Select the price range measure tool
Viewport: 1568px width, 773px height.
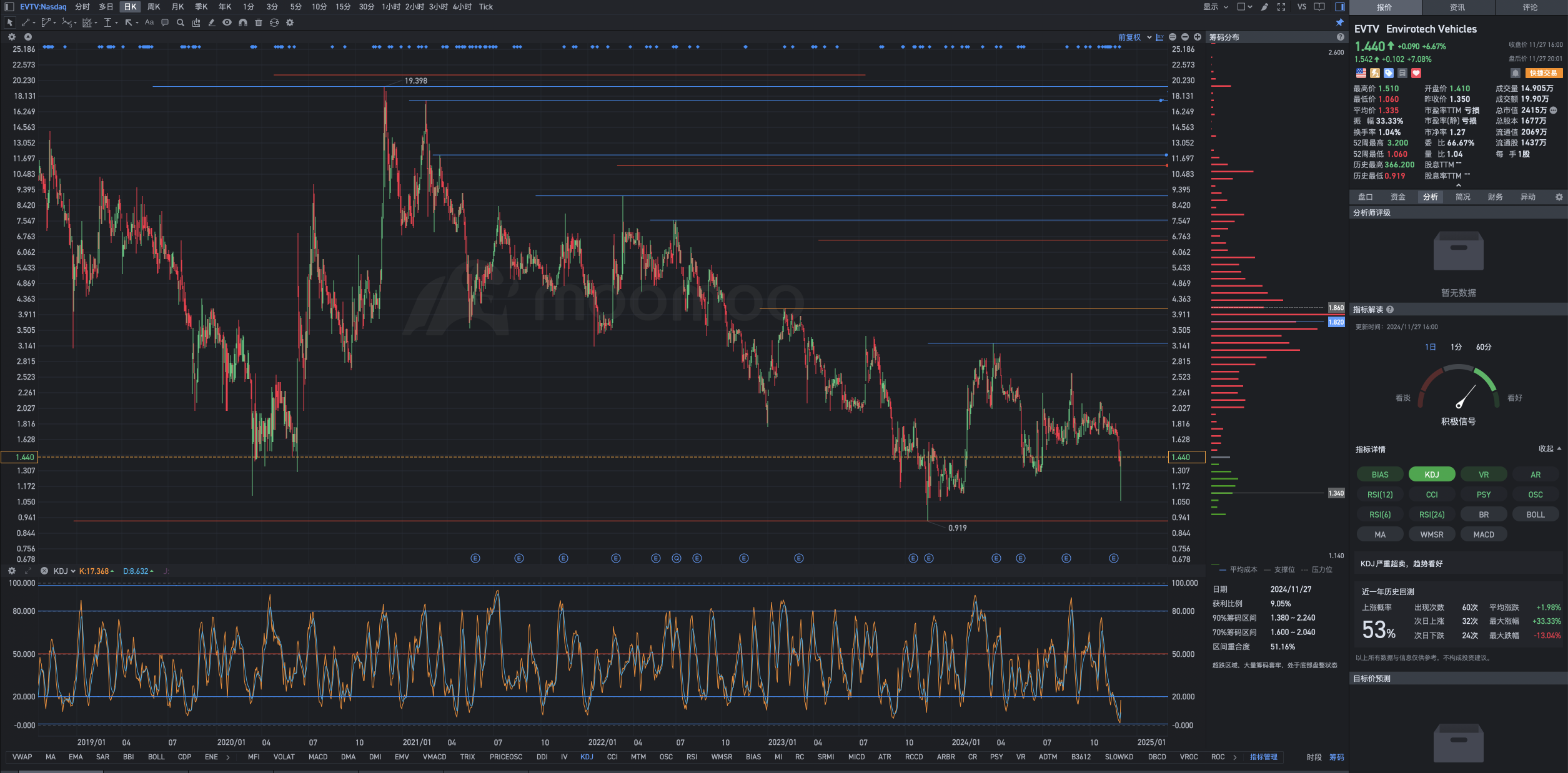tap(108, 22)
